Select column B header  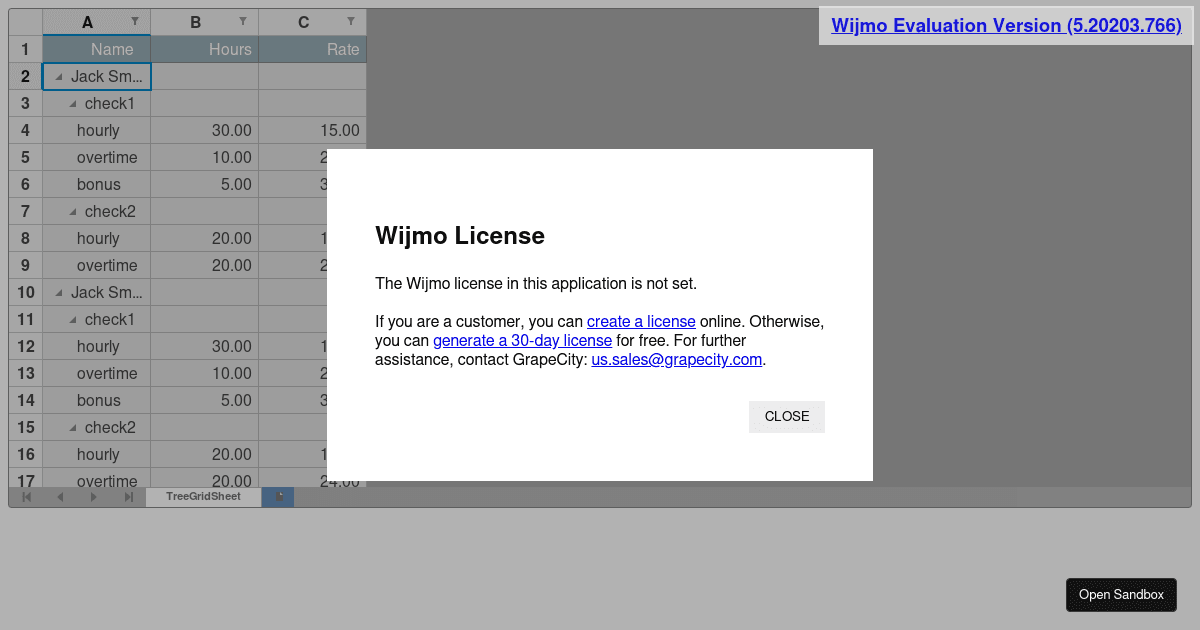click(x=205, y=22)
